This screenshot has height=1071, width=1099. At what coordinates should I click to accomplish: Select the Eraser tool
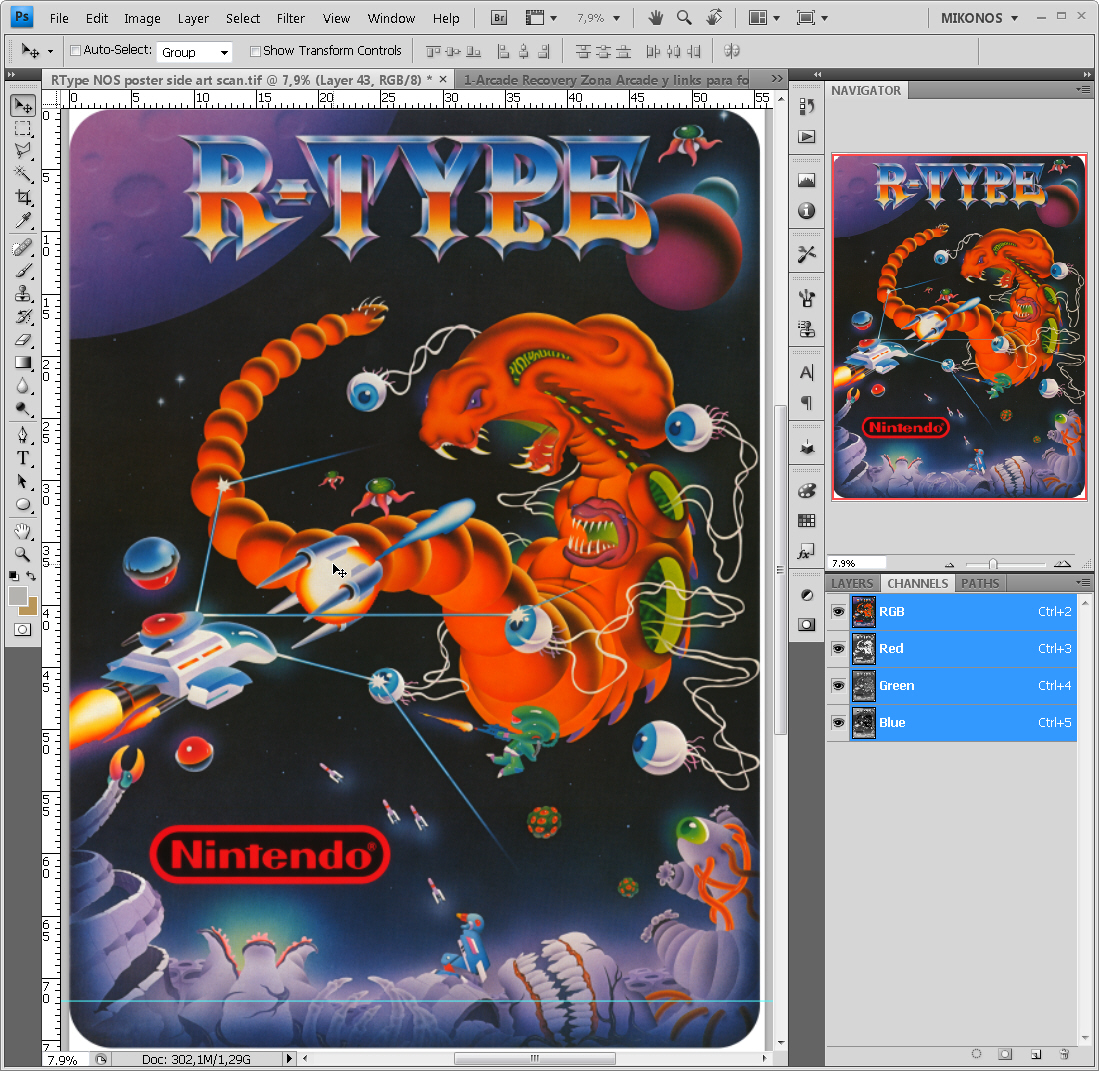[23, 340]
